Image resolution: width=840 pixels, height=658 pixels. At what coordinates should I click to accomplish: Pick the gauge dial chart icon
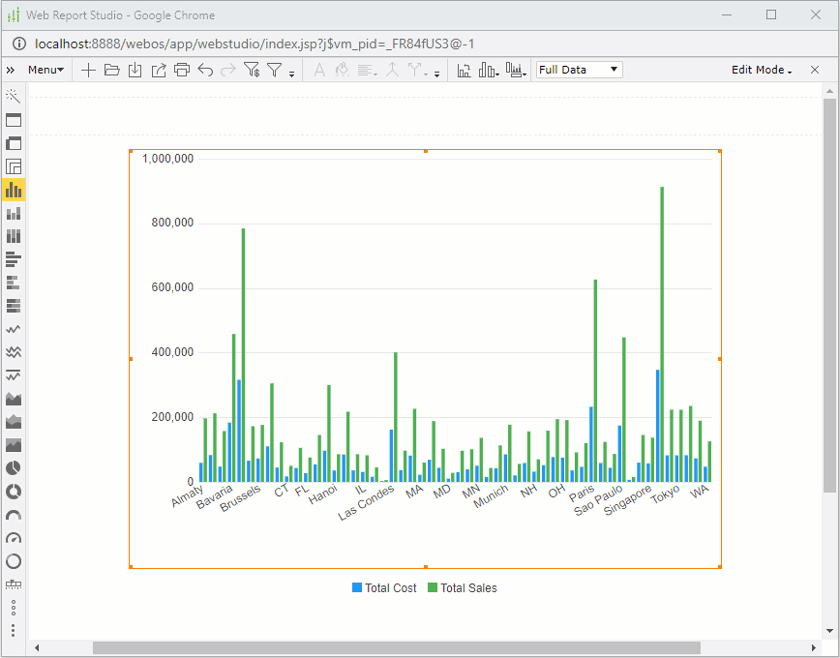point(14,538)
